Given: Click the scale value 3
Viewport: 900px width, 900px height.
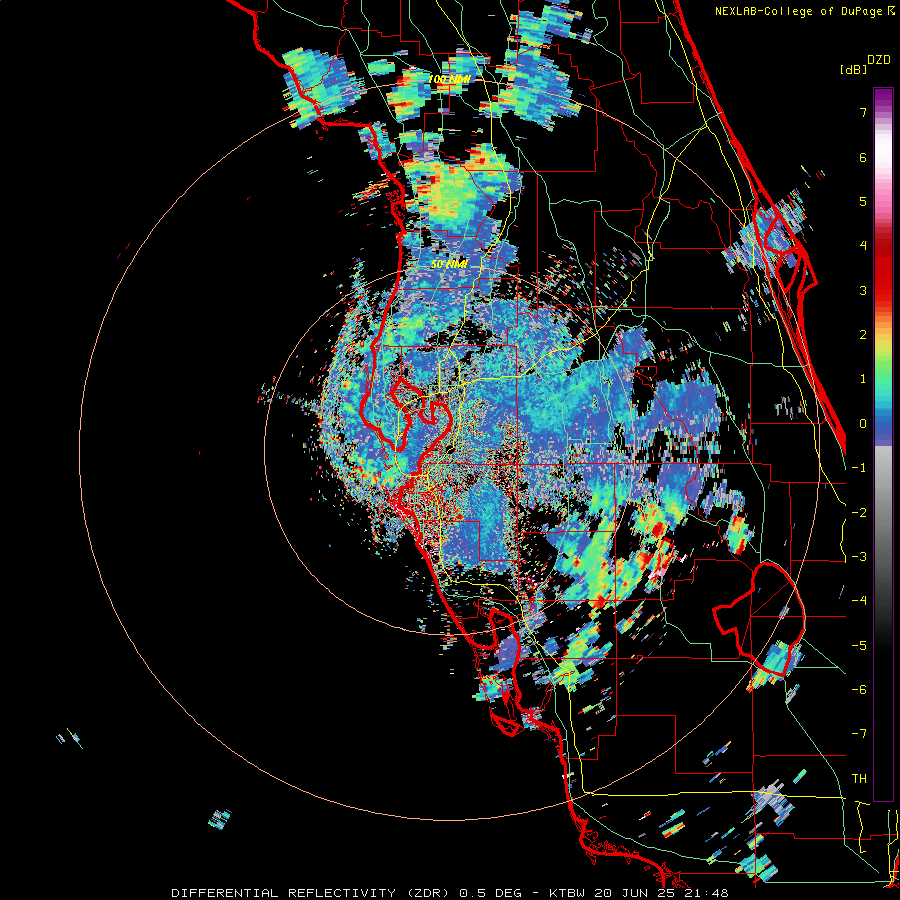Looking at the screenshot, I should (x=863, y=290).
